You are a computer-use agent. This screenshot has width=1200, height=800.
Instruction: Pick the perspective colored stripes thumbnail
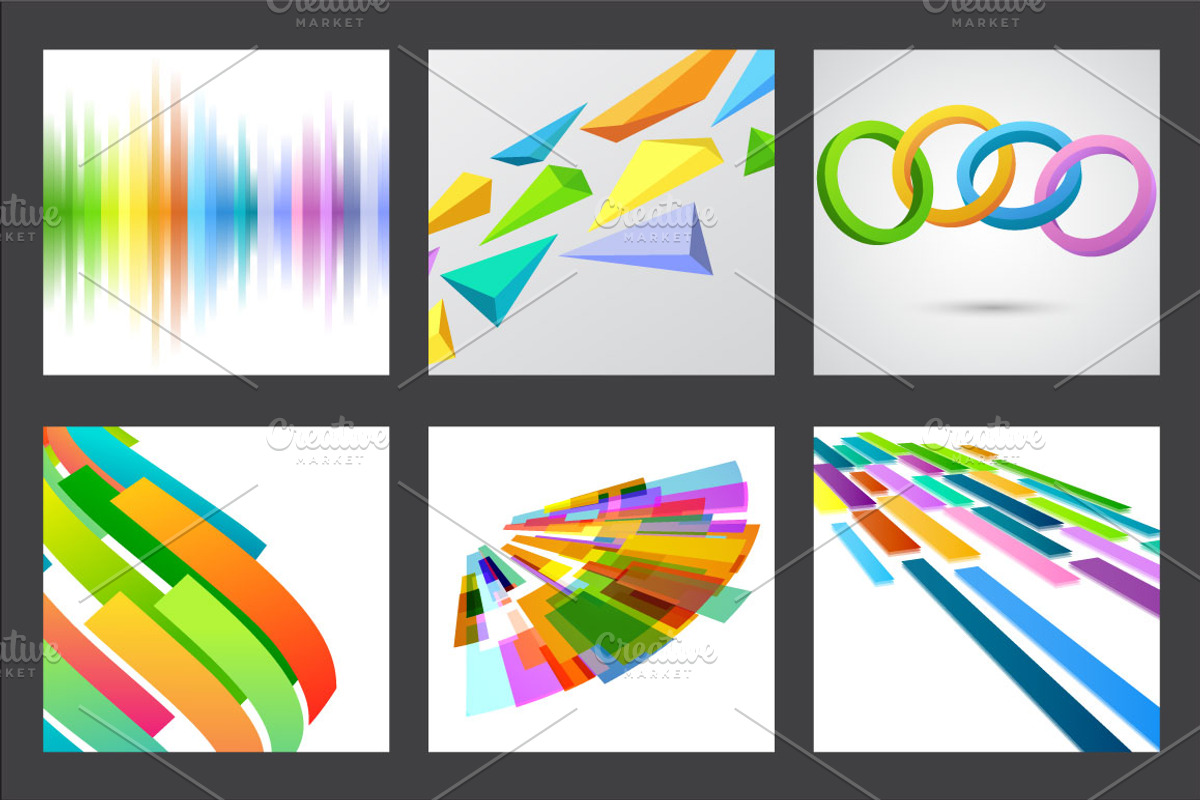click(x=986, y=589)
